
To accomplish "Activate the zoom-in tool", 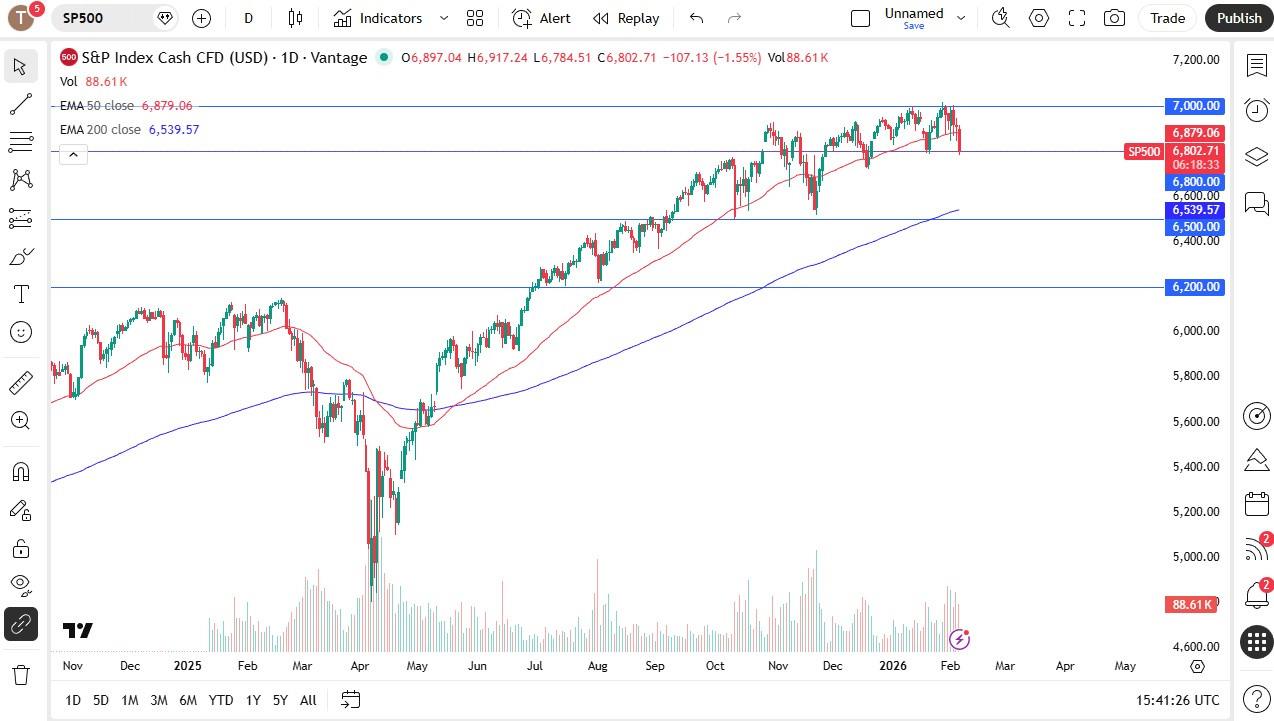I will (x=20, y=420).
